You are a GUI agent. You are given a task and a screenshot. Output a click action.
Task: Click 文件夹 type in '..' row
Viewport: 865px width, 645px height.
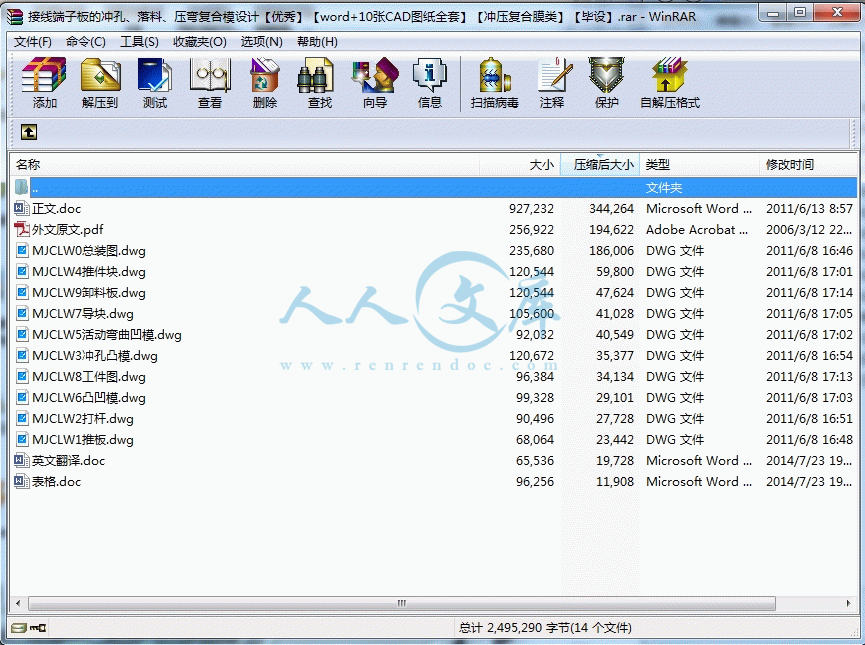coord(664,188)
